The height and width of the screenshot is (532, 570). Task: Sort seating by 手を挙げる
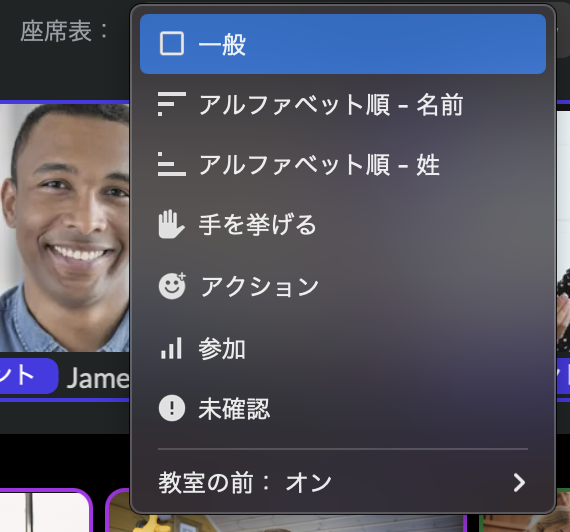pos(343,225)
